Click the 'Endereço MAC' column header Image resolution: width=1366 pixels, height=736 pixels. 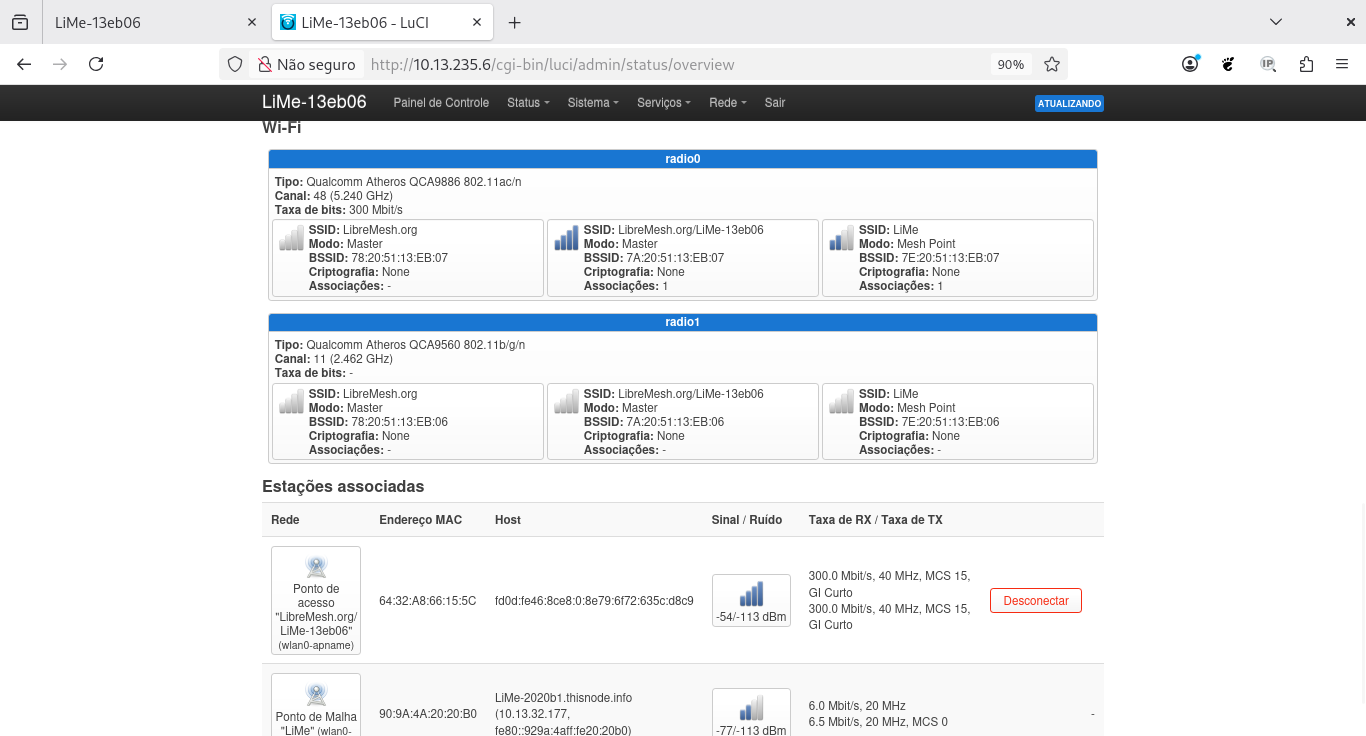pos(421,520)
